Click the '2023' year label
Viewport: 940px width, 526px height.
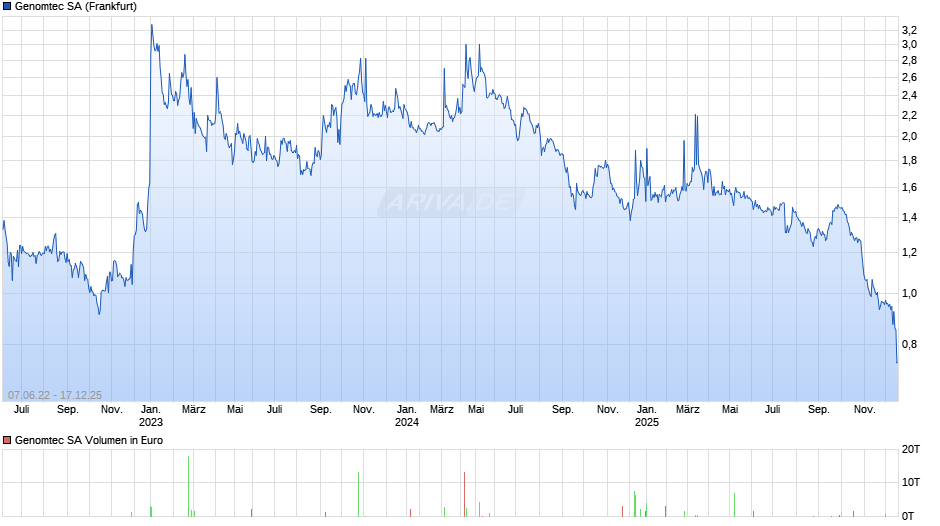(x=151, y=422)
